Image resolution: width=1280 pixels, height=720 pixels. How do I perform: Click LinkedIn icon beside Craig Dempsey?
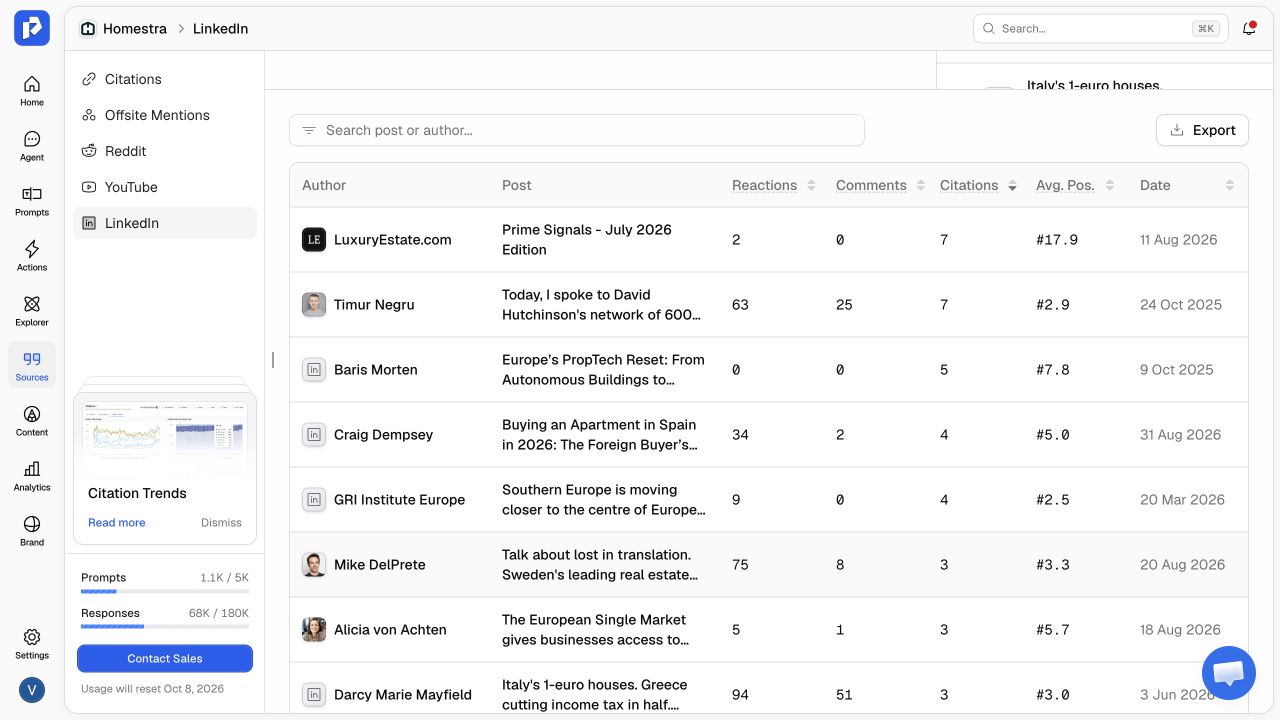click(x=314, y=435)
